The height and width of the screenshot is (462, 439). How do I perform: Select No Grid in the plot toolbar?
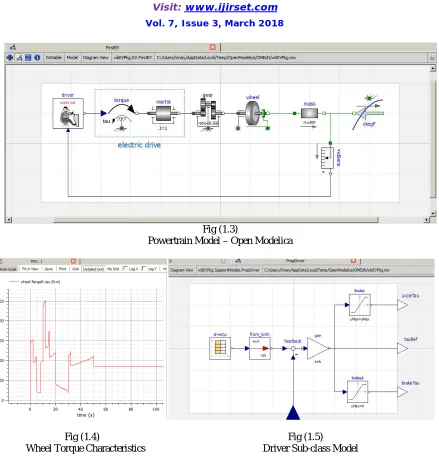pyautogui.click(x=113, y=269)
